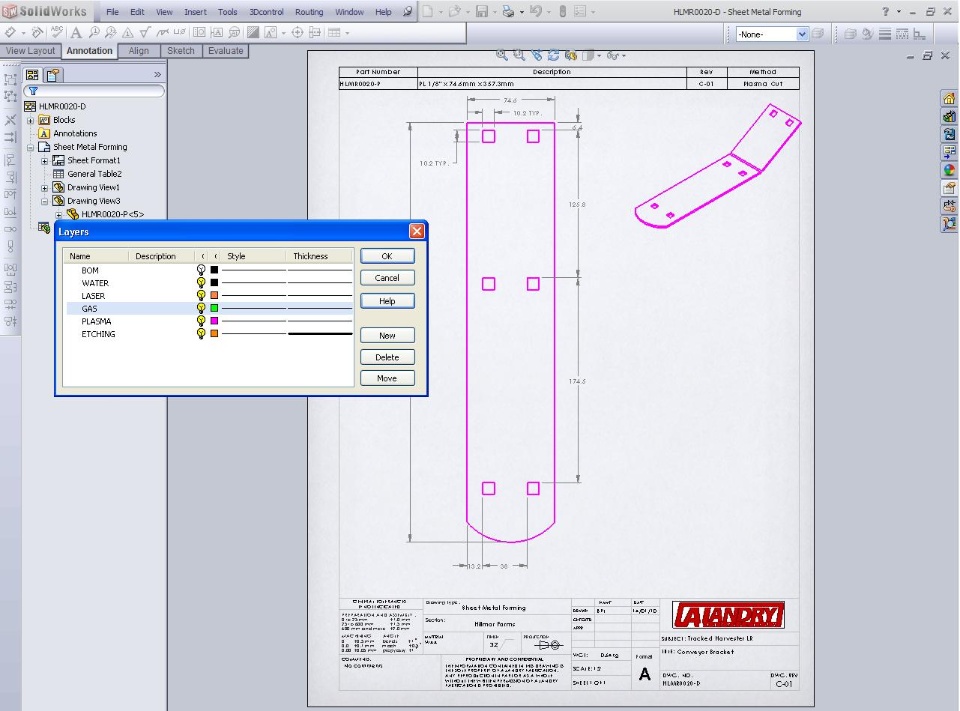
Task: Select the Centerline tool icon
Action: (315, 32)
